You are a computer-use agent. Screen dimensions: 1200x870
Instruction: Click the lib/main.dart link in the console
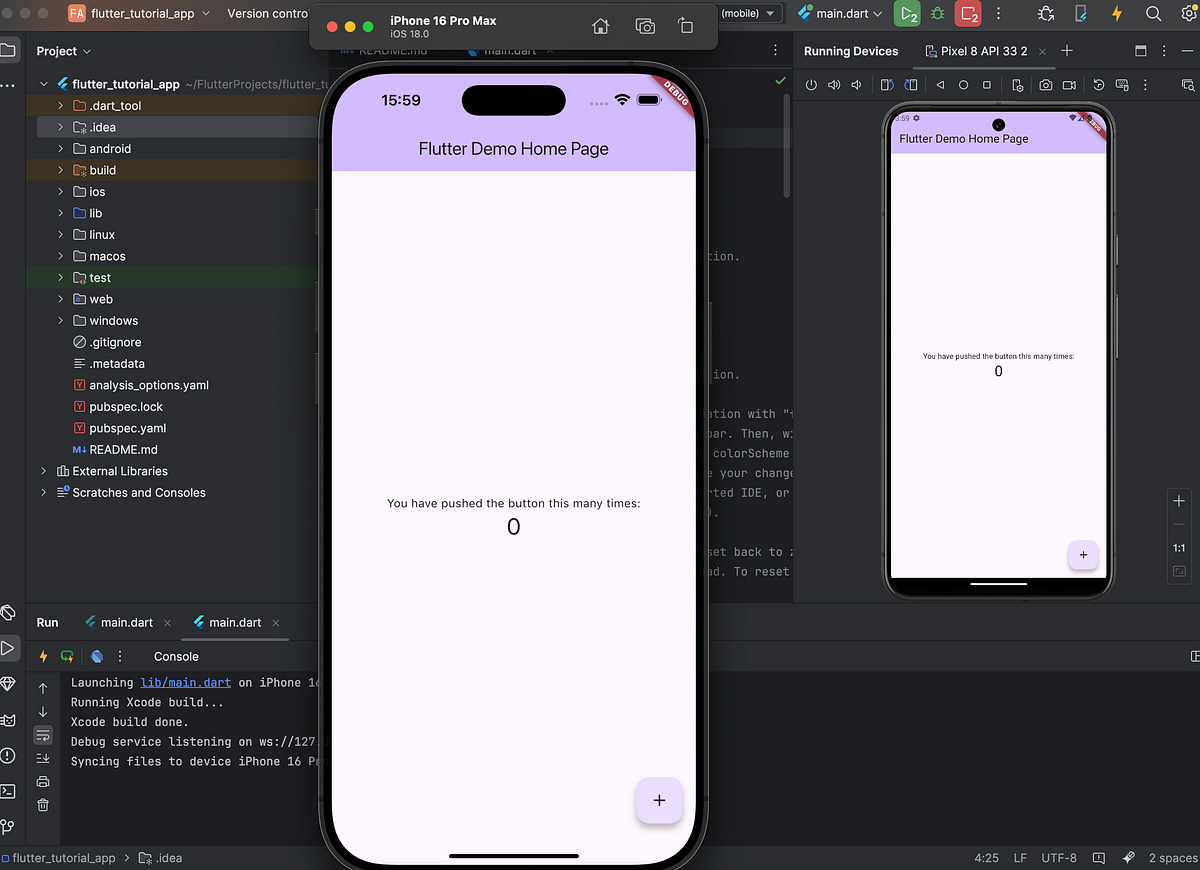click(185, 682)
